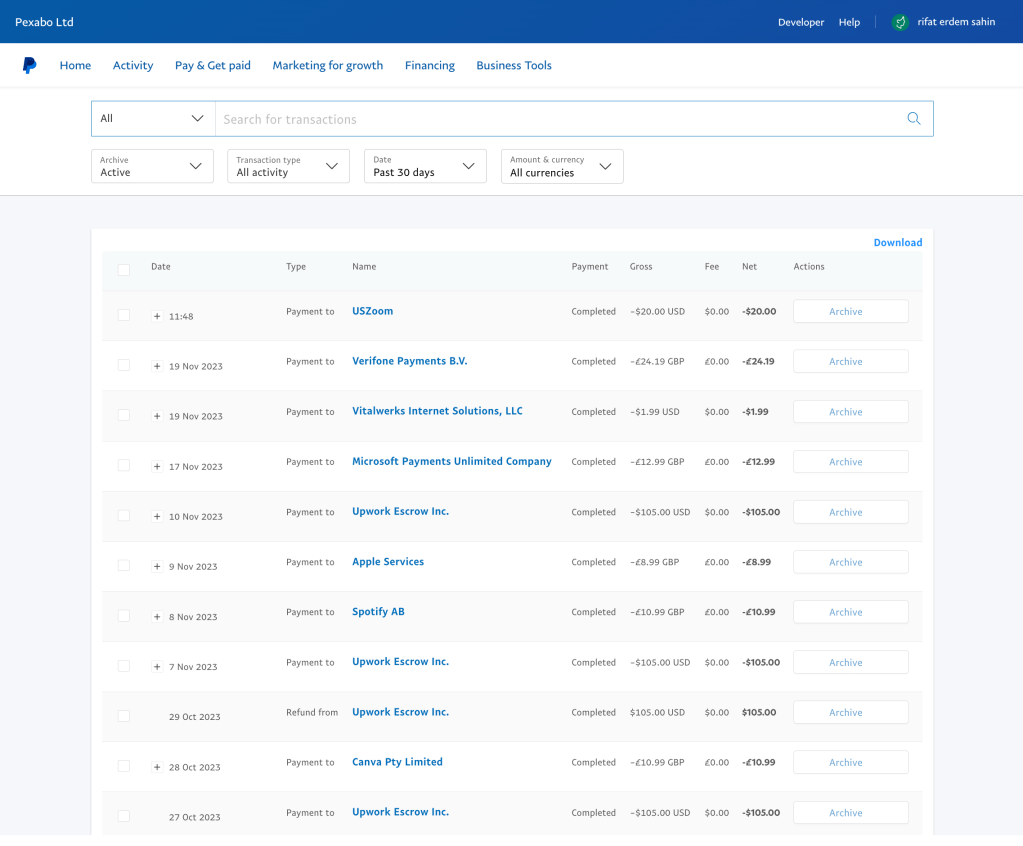Screen dimensions: 1023x846
Task: Open Vitalwerks Internet Solutions, LLC link
Action: pyautogui.click(x=437, y=411)
